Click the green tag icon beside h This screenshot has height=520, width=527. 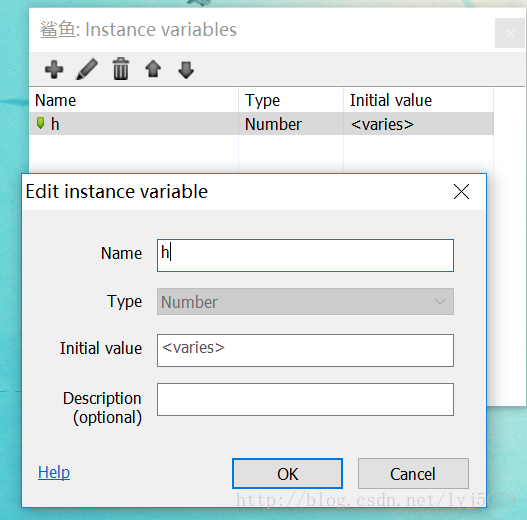[x=40, y=123]
